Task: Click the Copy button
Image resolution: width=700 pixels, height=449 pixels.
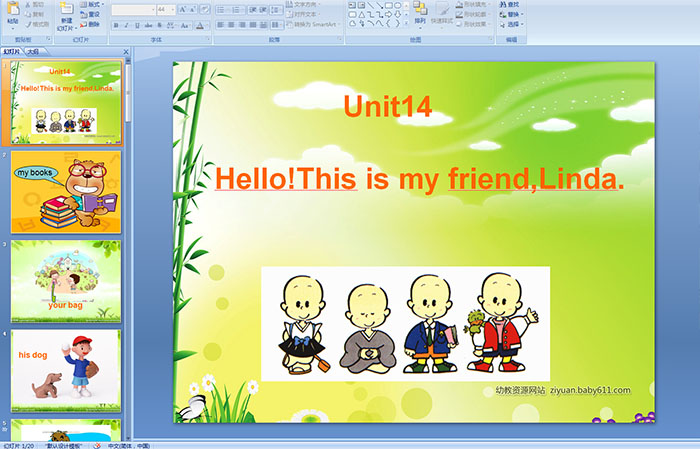Action: 34,14
